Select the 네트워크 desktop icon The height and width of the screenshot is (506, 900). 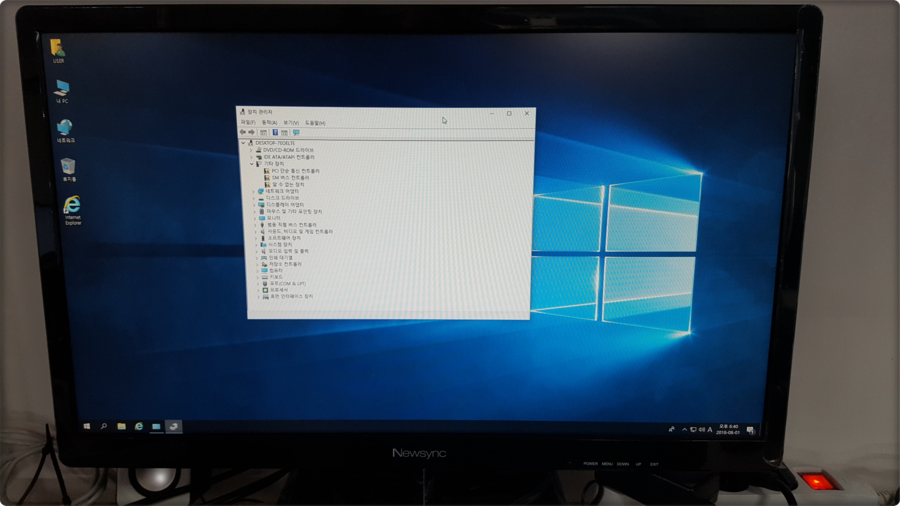(65, 131)
